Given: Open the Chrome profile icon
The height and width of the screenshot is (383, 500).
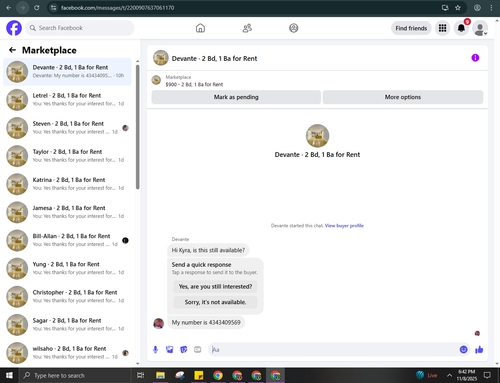Looking at the screenshot, I should [x=477, y=8].
